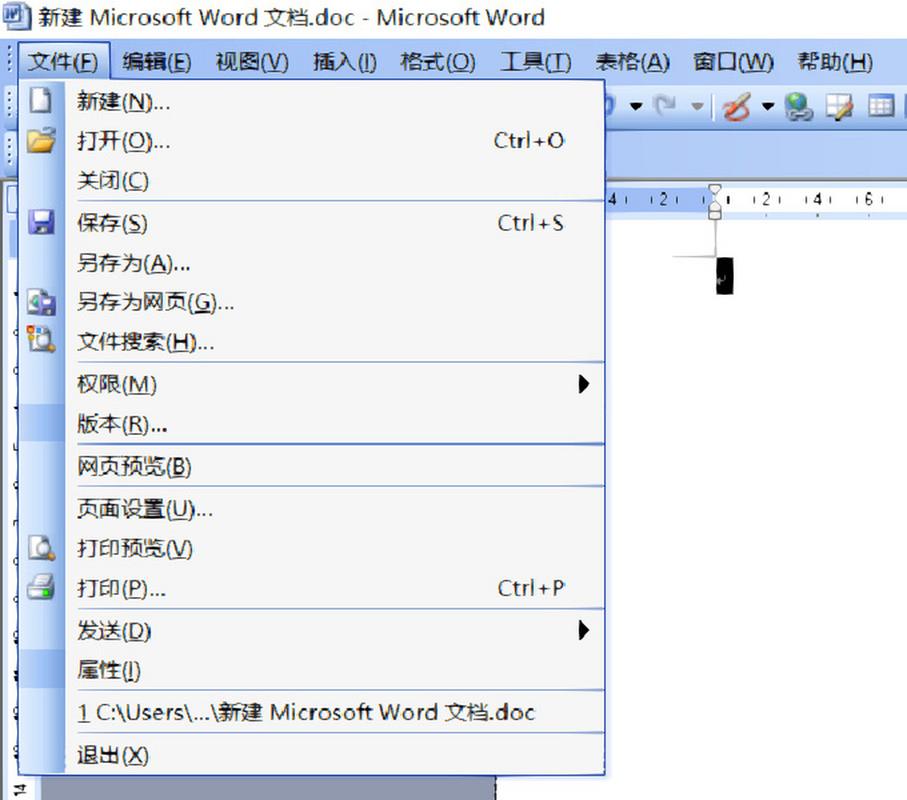The width and height of the screenshot is (907, 800).
Task: Close the open 文件(F) menu from the menu bar
Action: pyautogui.click(x=64, y=61)
